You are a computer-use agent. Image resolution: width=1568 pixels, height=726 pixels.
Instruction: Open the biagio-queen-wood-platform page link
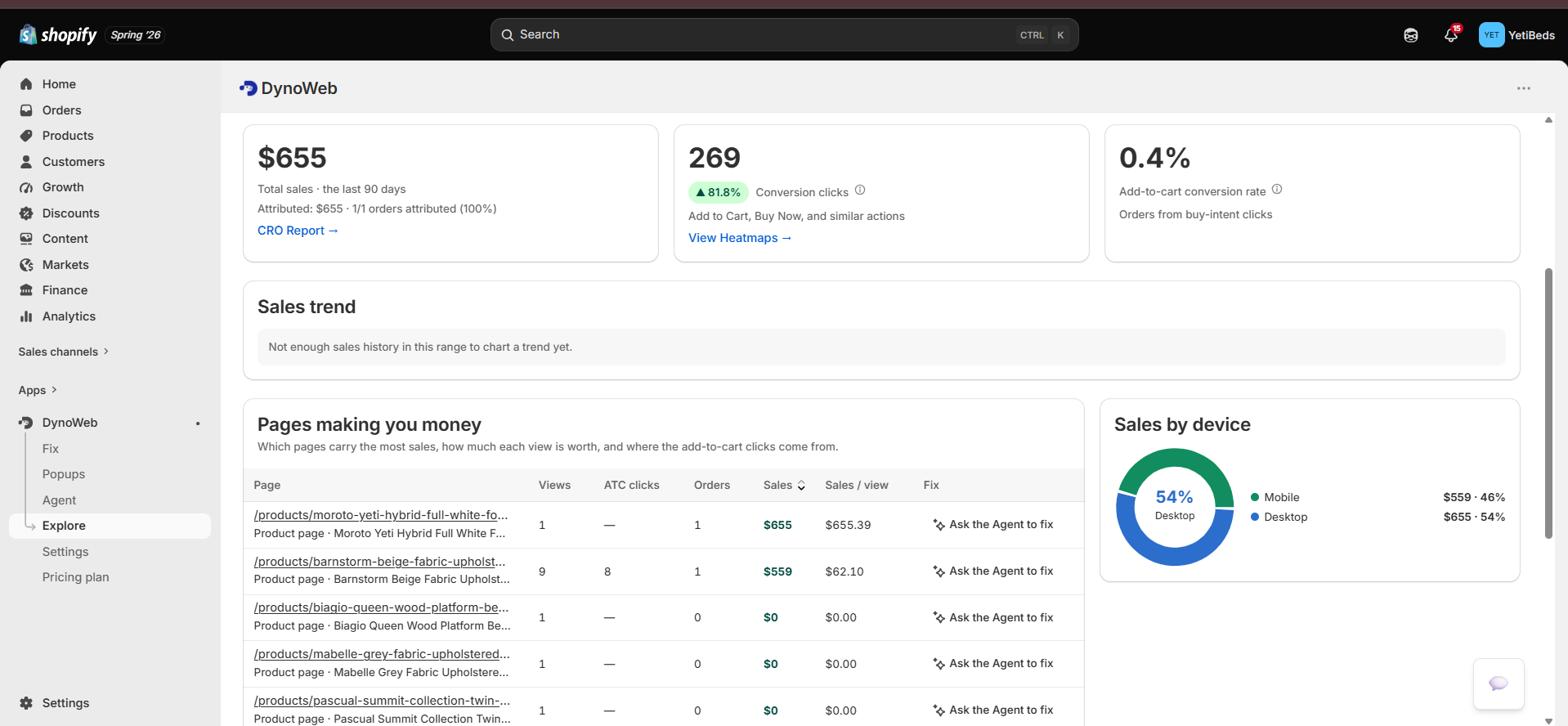point(381,607)
